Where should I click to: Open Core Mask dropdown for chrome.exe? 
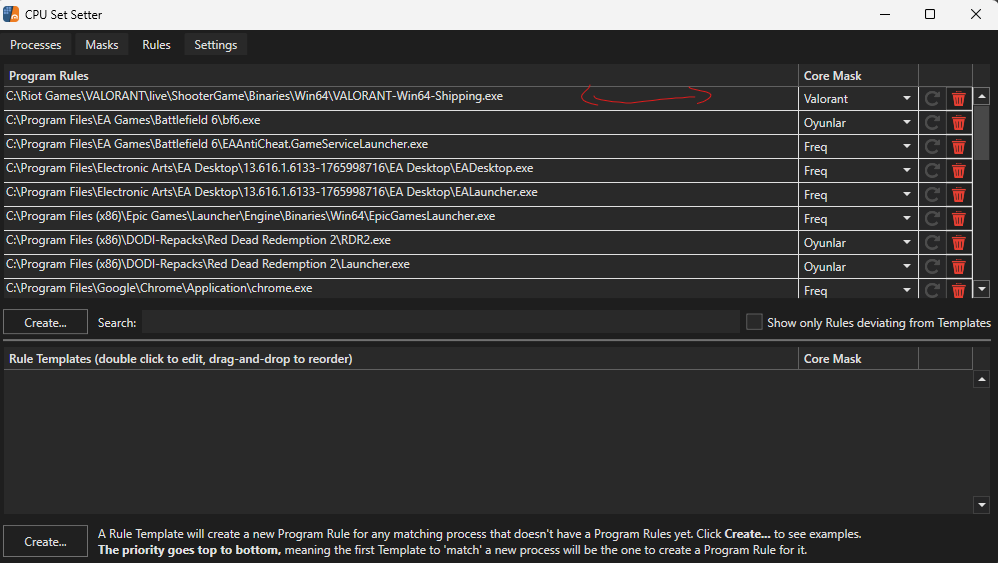858,290
